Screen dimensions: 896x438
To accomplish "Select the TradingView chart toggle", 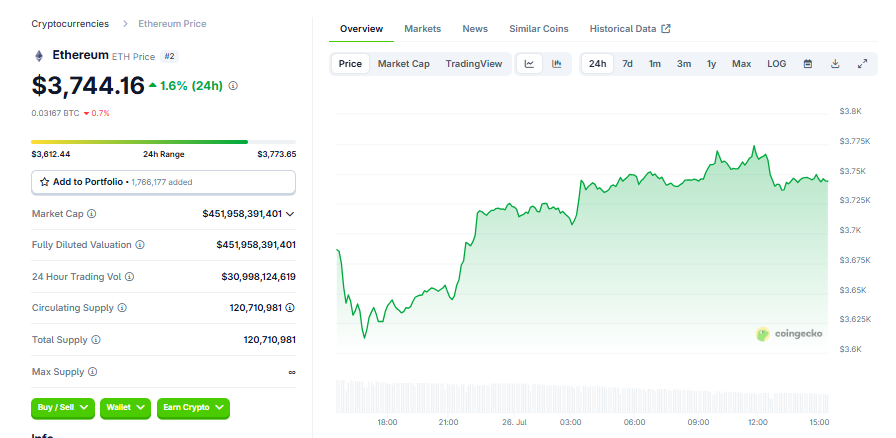I will (474, 64).
